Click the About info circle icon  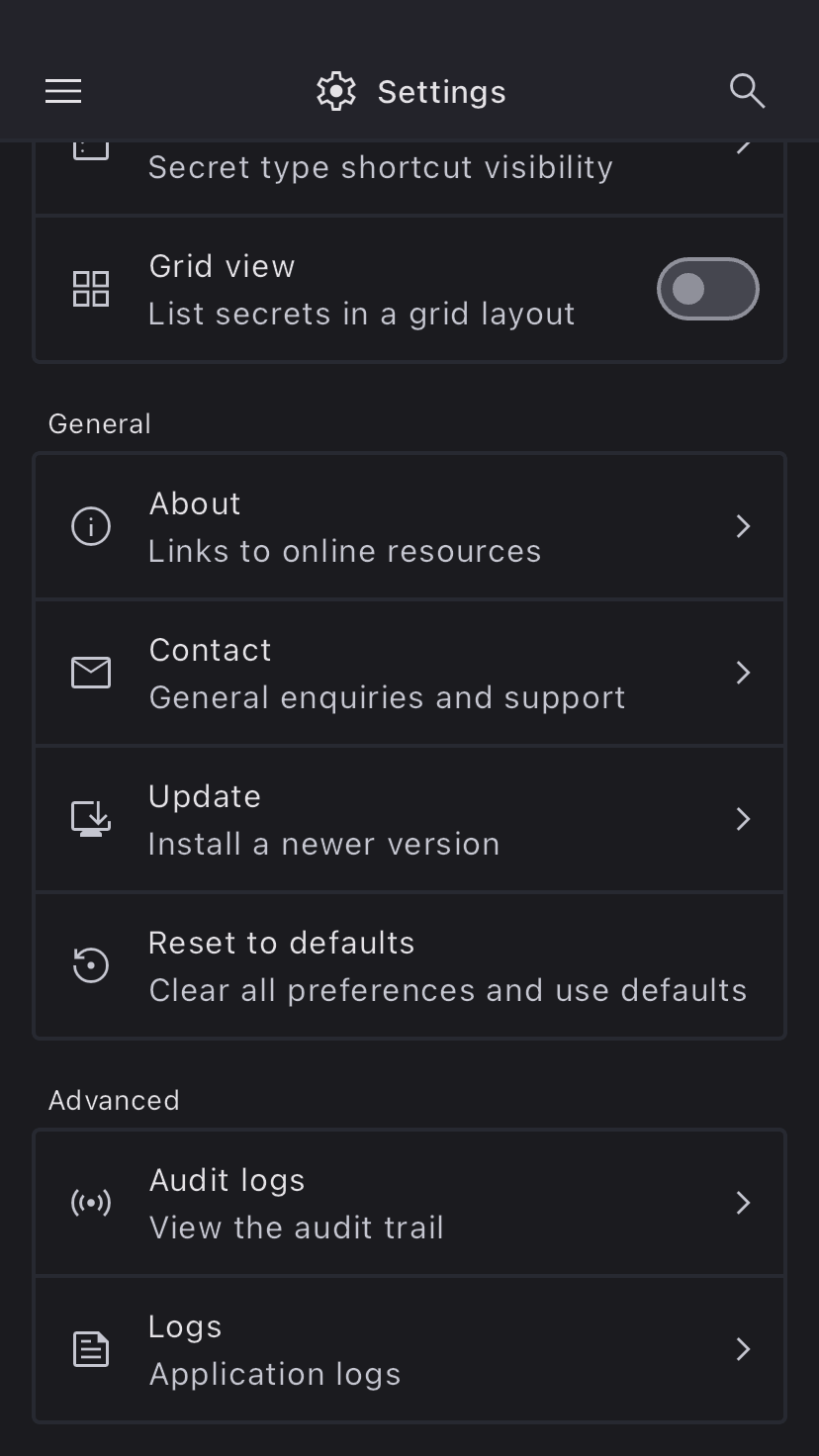[91, 526]
